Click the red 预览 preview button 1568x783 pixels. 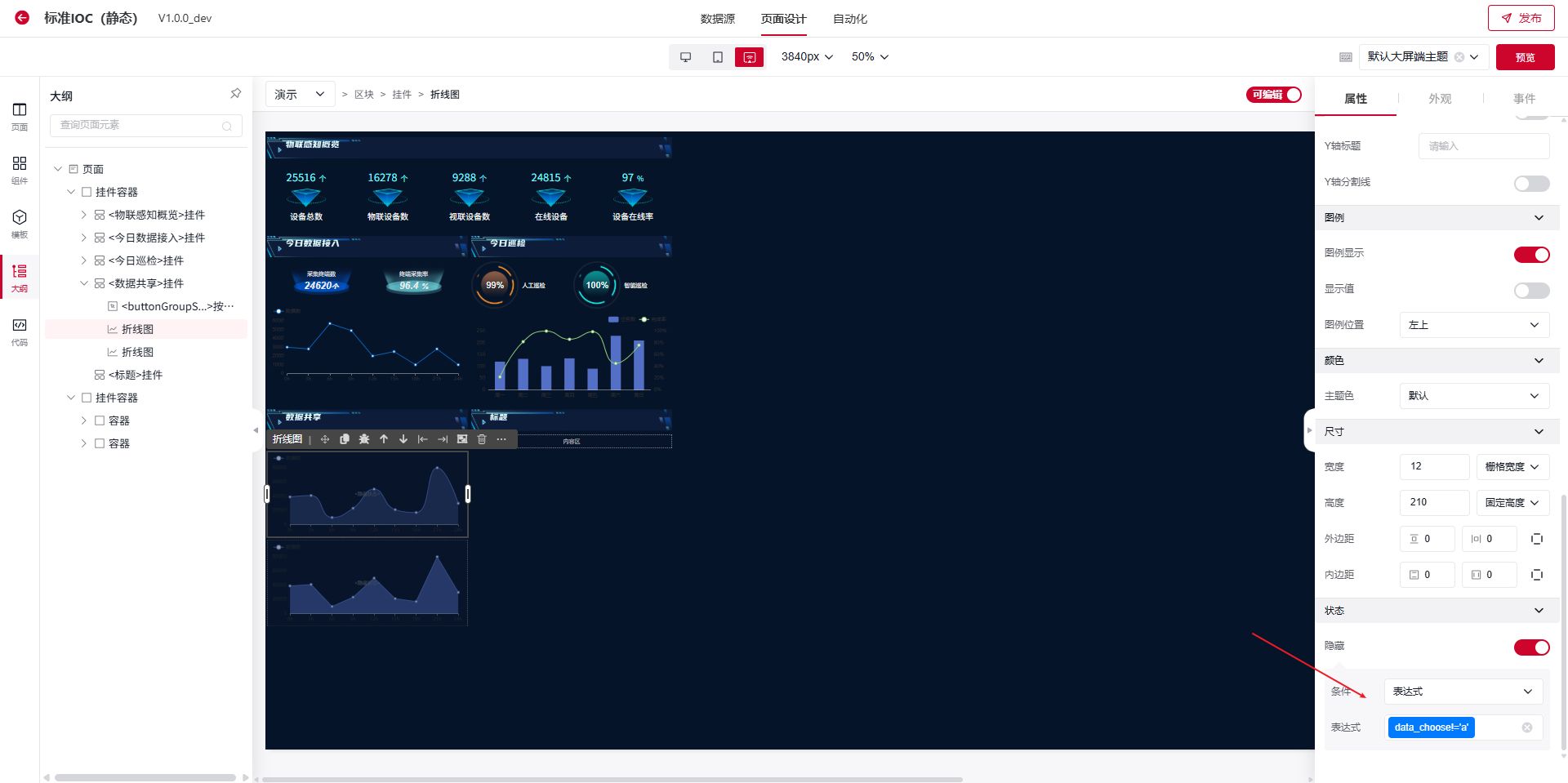(1525, 57)
